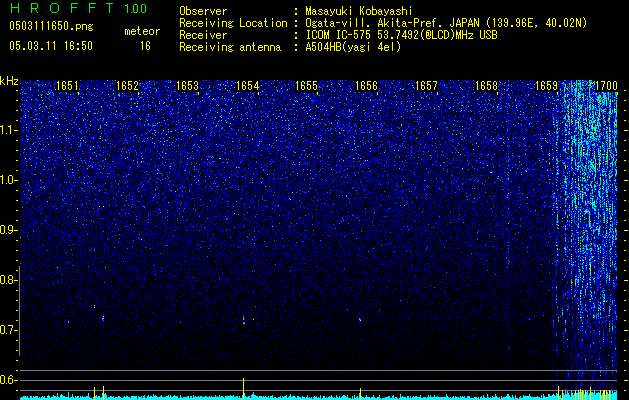Screen dimensions: 629x400
Task: Click the 1653 time axis label
Action: click(187, 86)
